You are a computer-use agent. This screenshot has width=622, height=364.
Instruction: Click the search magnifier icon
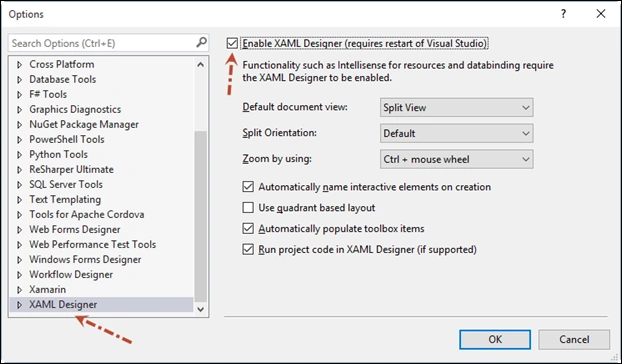point(202,42)
